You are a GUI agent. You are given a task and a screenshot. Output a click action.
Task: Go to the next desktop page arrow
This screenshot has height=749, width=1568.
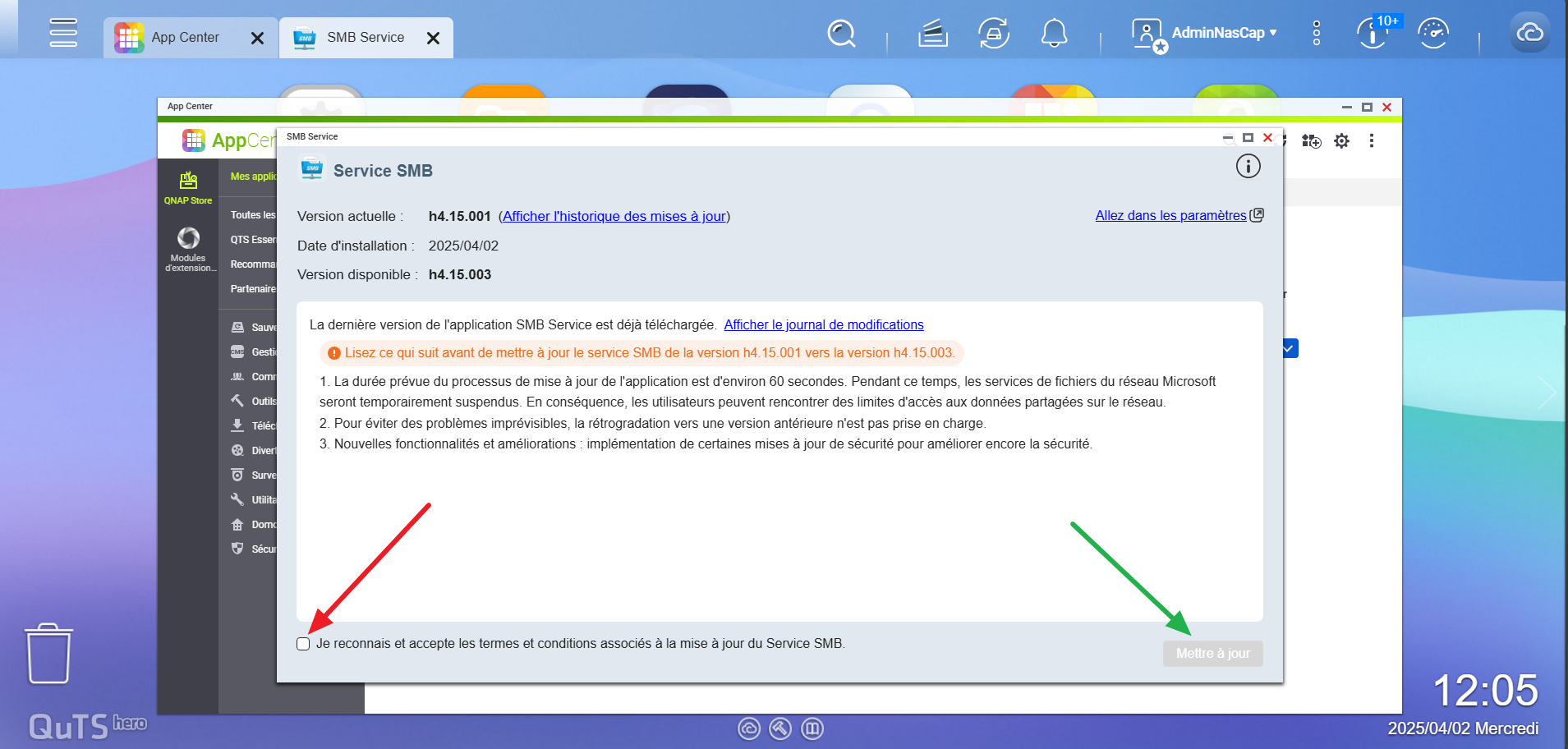tap(1547, 393)
